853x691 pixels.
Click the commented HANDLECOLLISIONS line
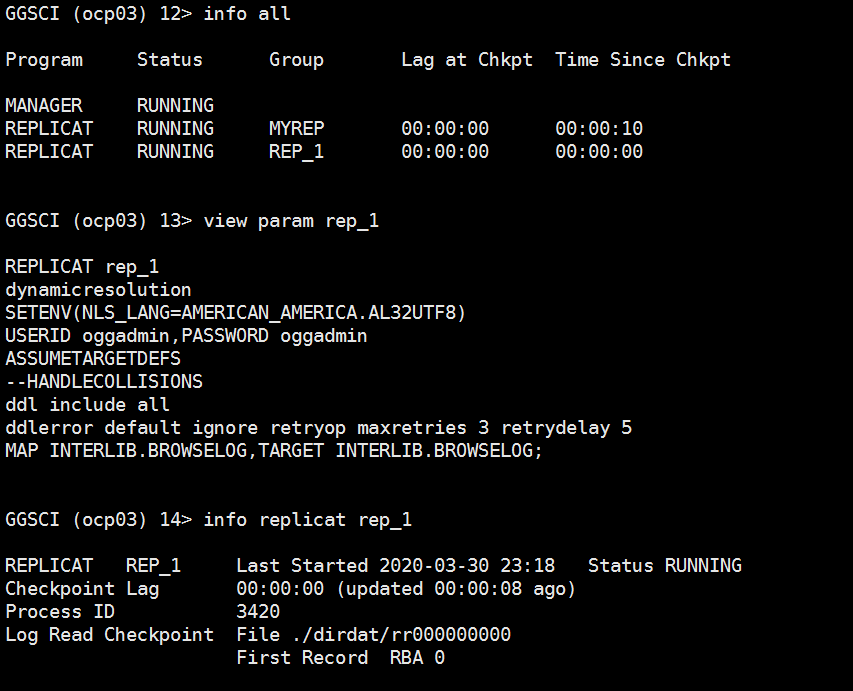(x=104, y=382)
